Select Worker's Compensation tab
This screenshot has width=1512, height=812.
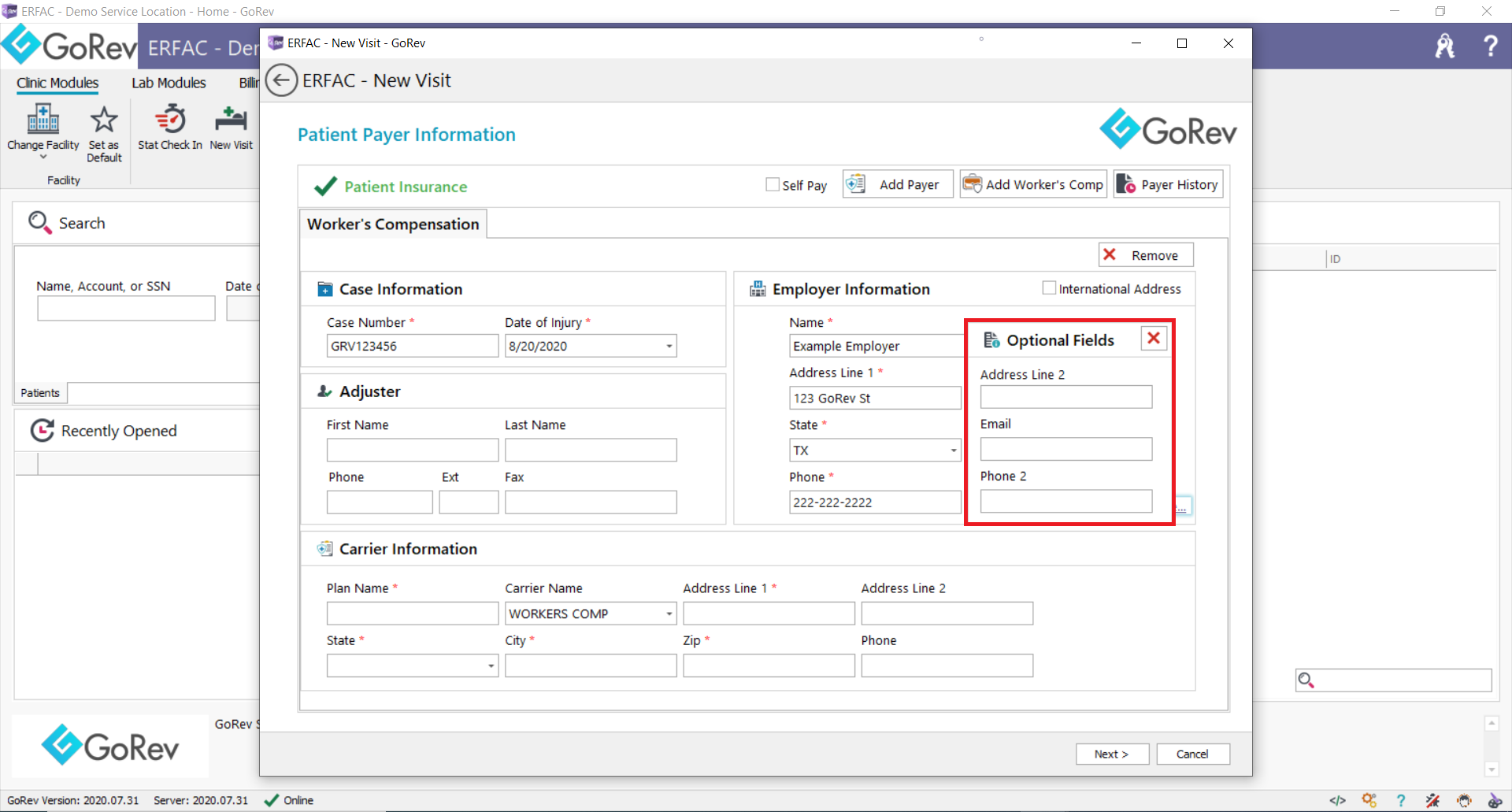click(x=393, y=224)
